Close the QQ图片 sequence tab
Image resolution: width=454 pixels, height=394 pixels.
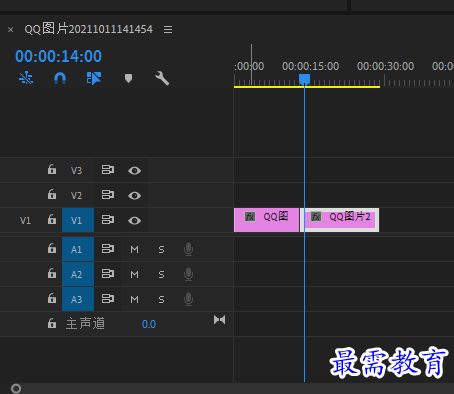[11, 30]
